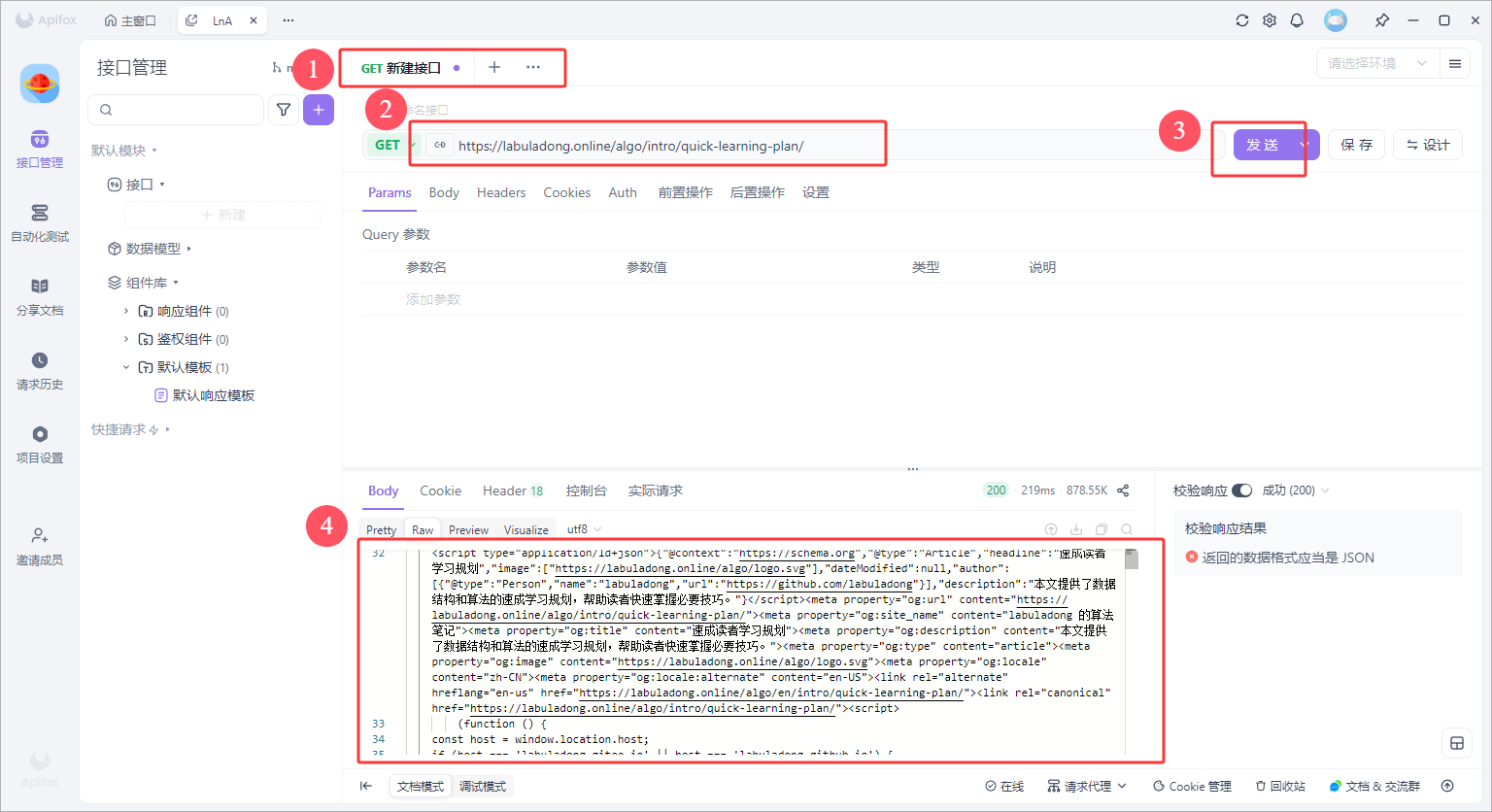The image size is (1492, 812).
Task: Switch to the Cookies request tab
Action: tap(567, 192)
